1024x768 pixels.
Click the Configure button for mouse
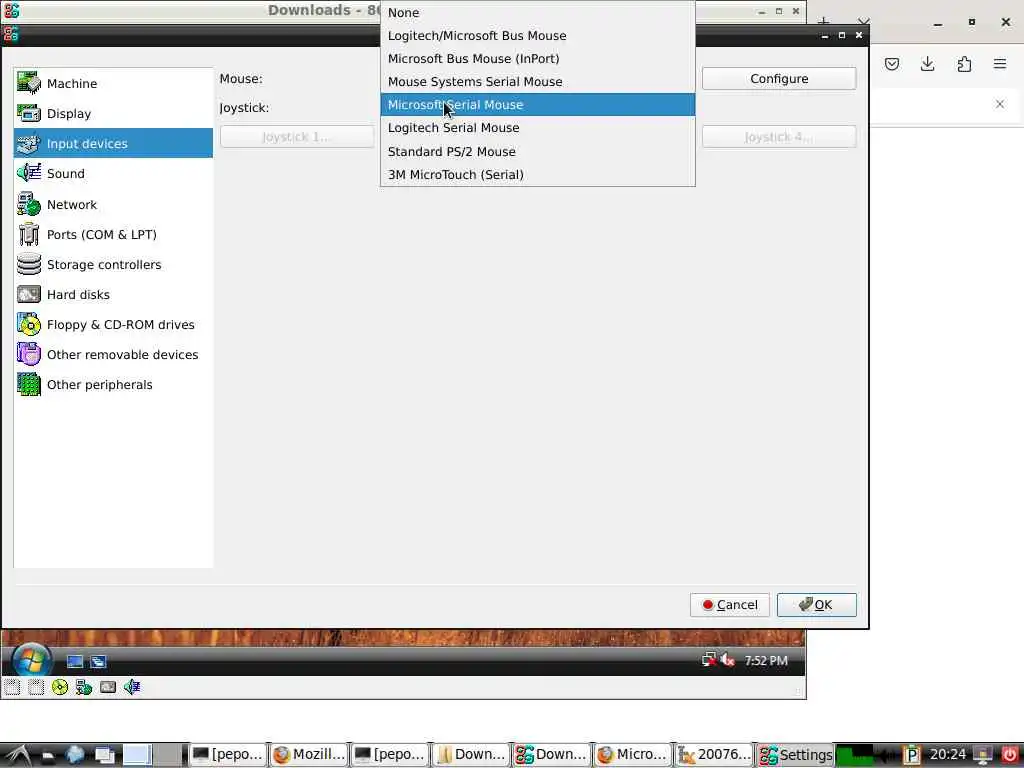[x=778, y=78]
